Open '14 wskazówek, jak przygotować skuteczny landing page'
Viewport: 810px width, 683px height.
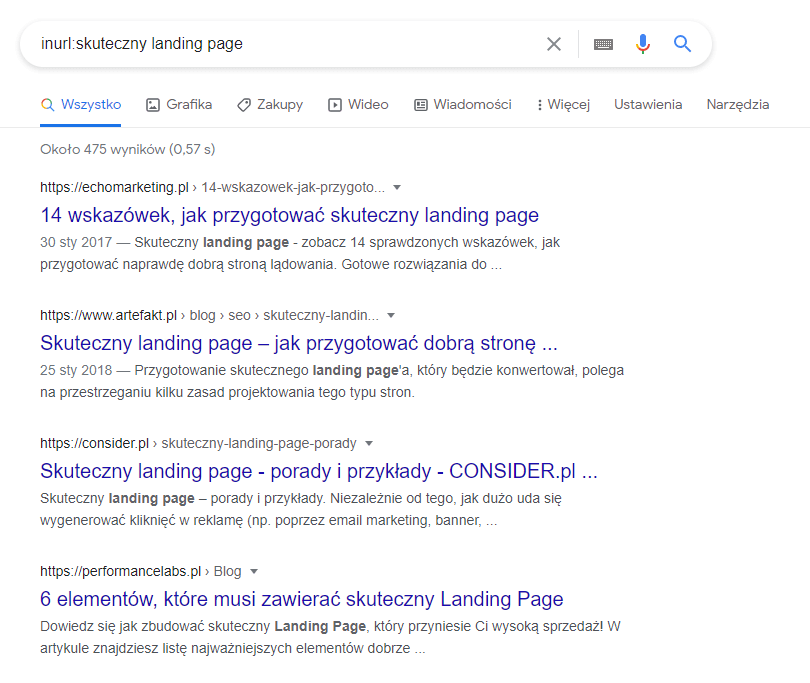[x=289, y=215]
